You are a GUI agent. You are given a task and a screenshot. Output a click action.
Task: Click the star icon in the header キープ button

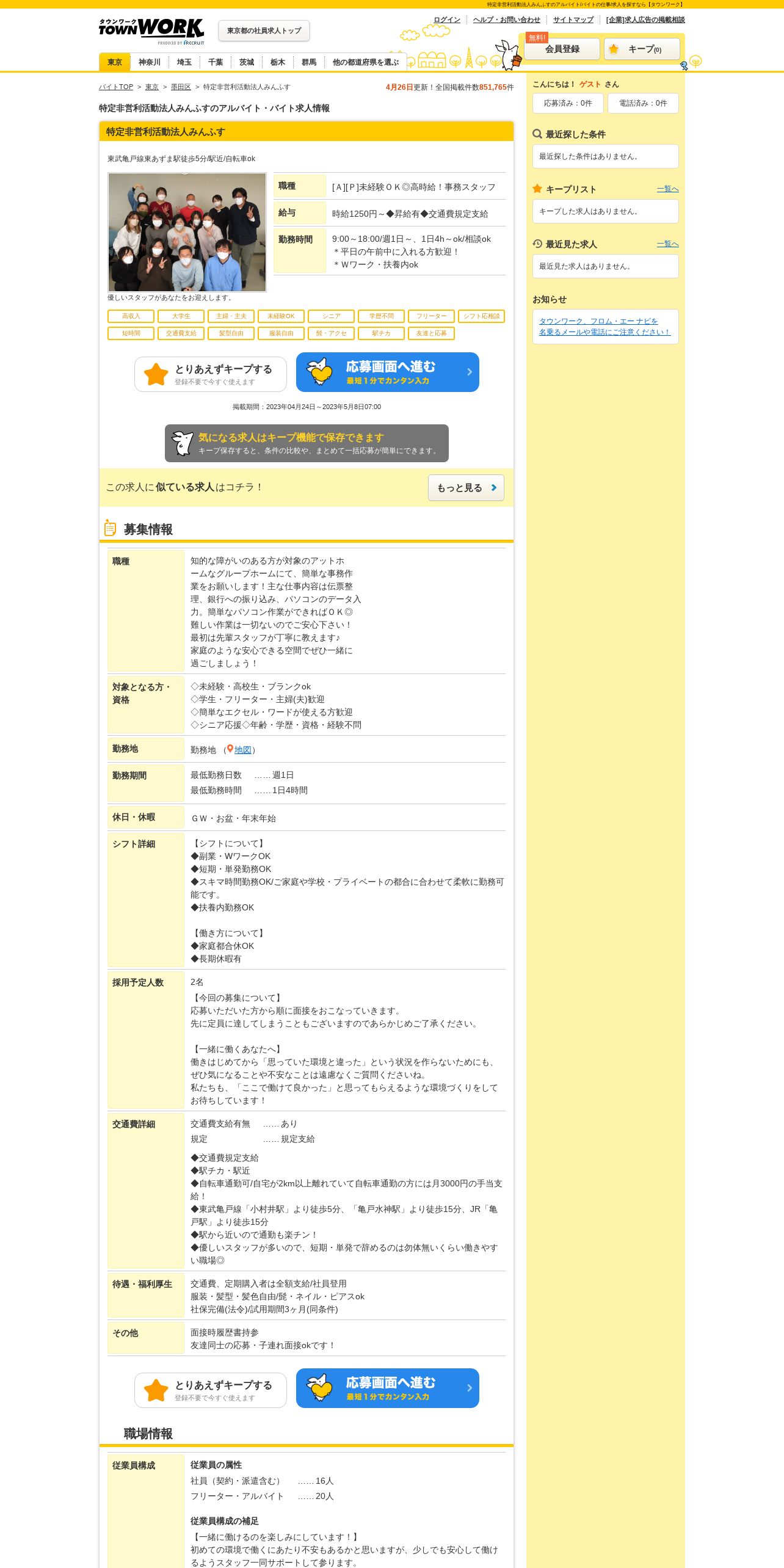point(614,49)
